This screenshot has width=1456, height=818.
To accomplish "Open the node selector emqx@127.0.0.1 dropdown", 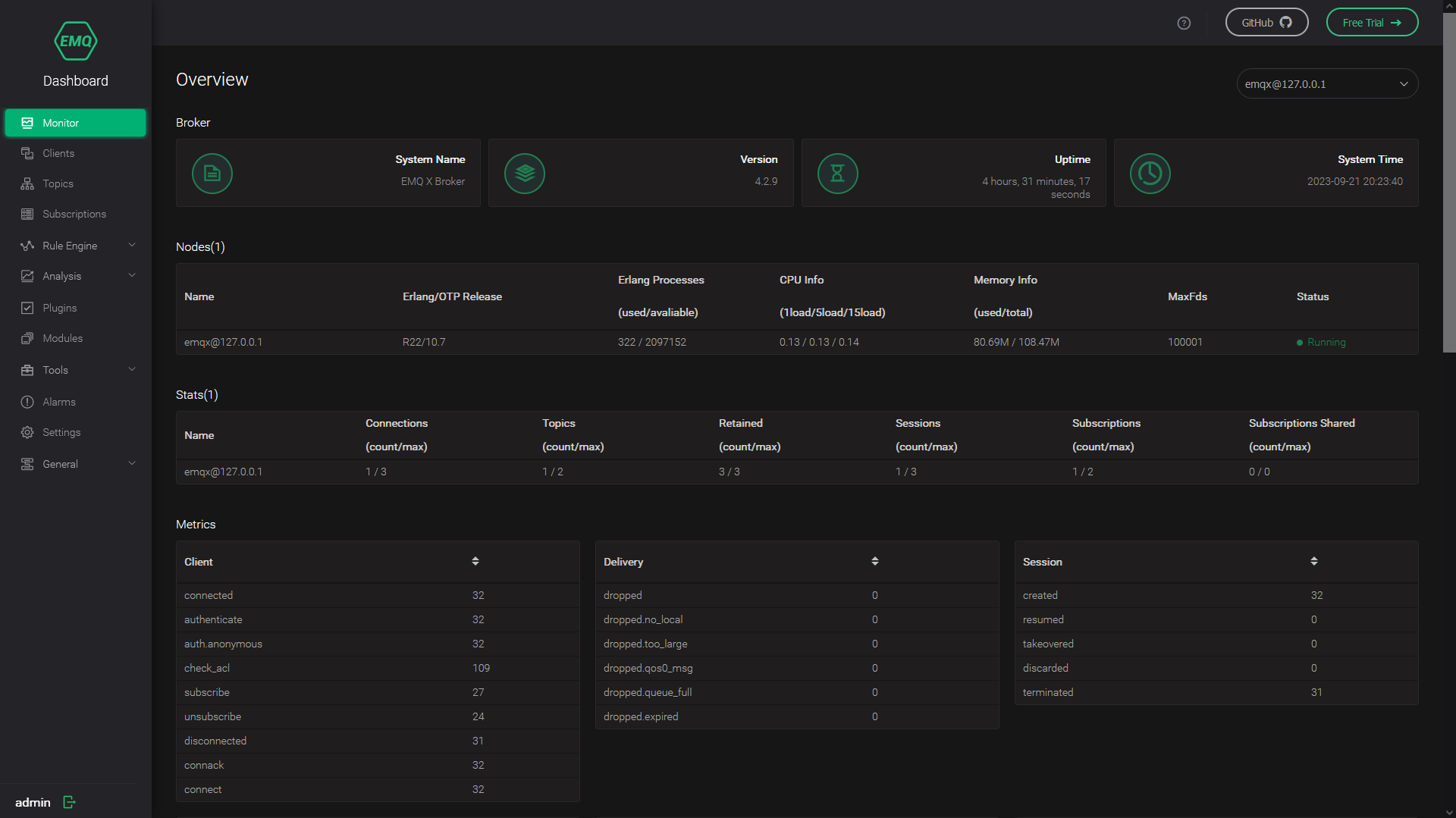I will coord(1327,83).
